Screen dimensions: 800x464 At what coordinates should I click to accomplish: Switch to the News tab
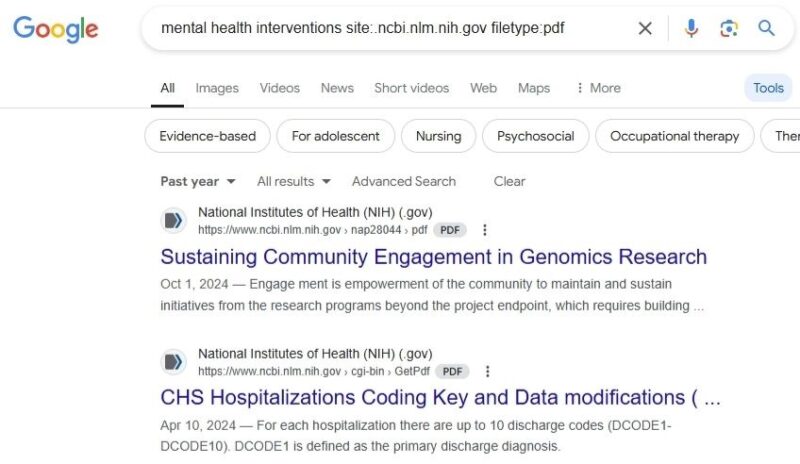337,88
